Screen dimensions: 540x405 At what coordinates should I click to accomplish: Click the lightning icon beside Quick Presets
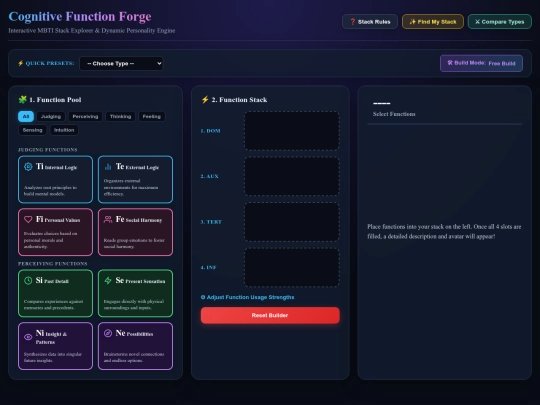[20, 63]
